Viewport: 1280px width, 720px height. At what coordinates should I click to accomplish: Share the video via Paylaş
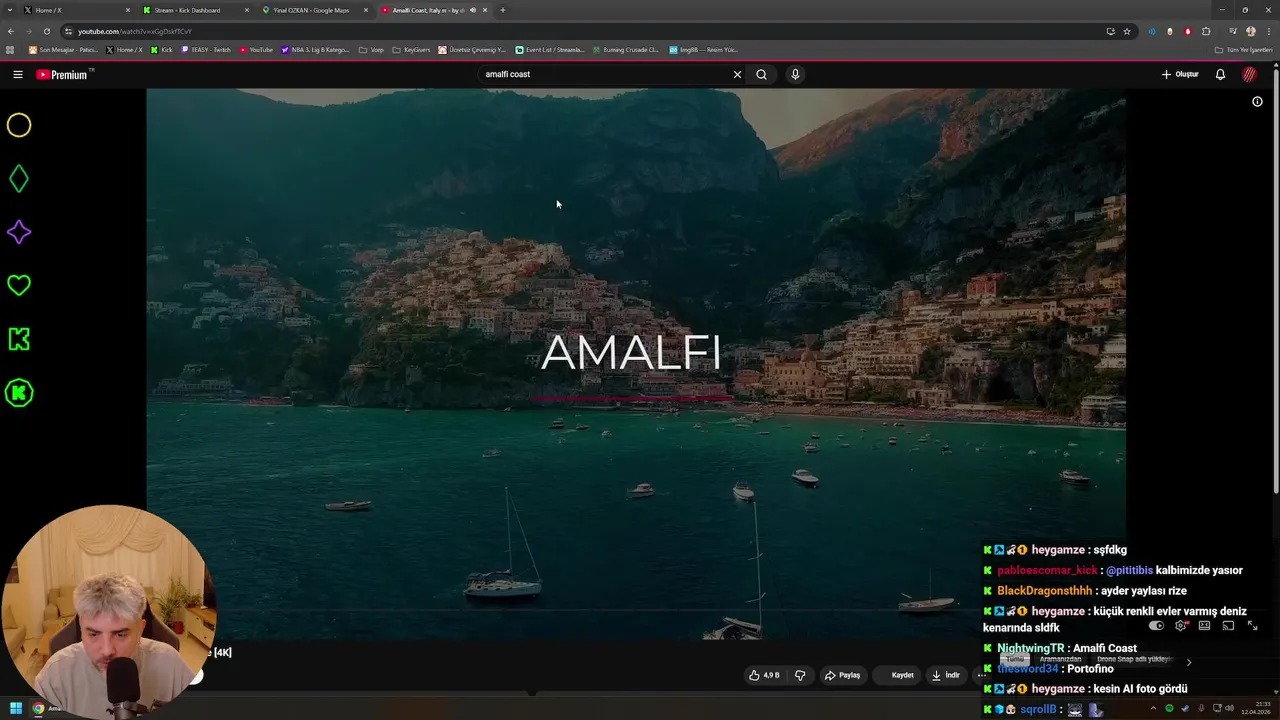[x=842, y=675]
